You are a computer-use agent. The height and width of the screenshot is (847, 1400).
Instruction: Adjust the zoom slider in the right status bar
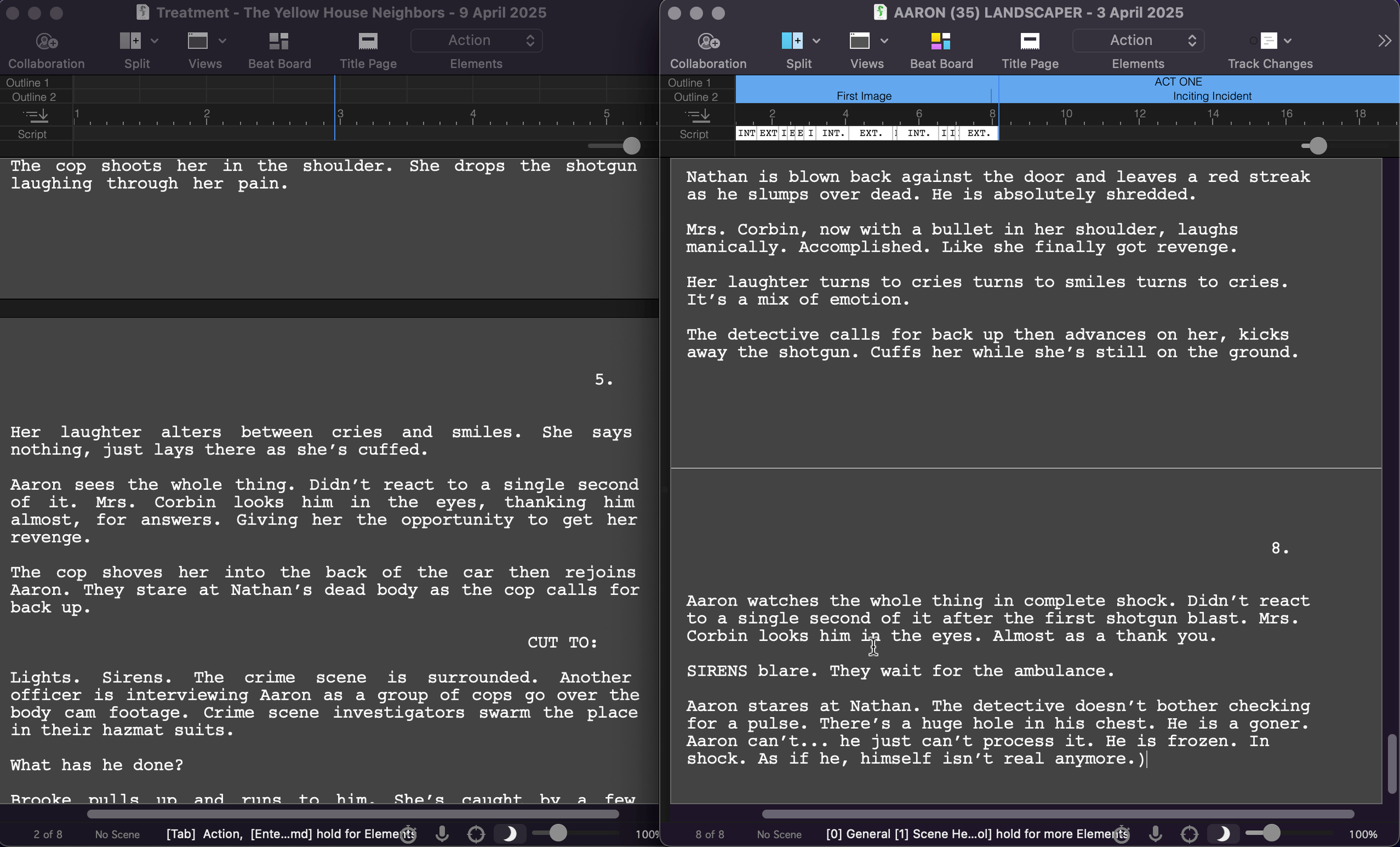click(x=1271, y=834)
